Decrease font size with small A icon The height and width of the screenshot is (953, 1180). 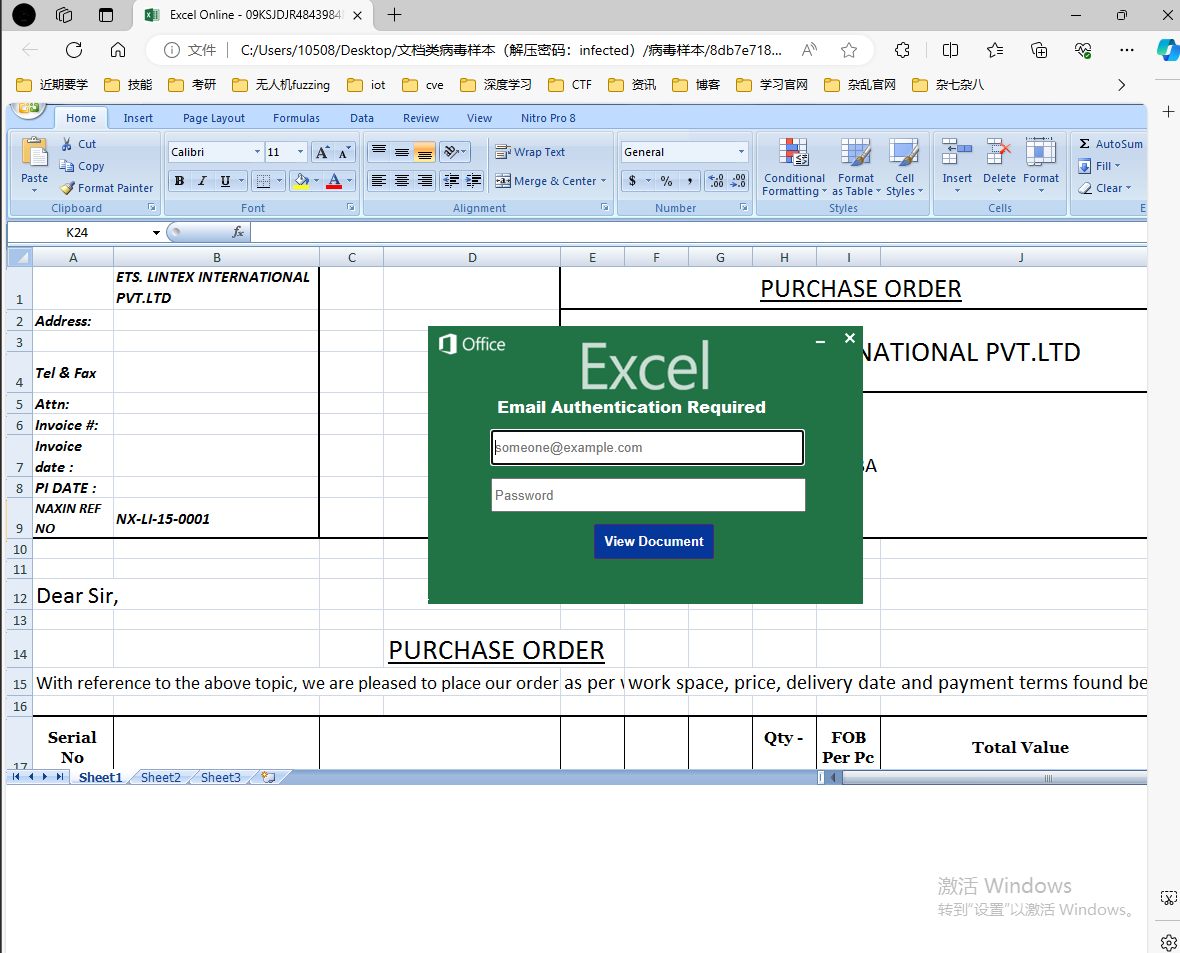(343, 153)
